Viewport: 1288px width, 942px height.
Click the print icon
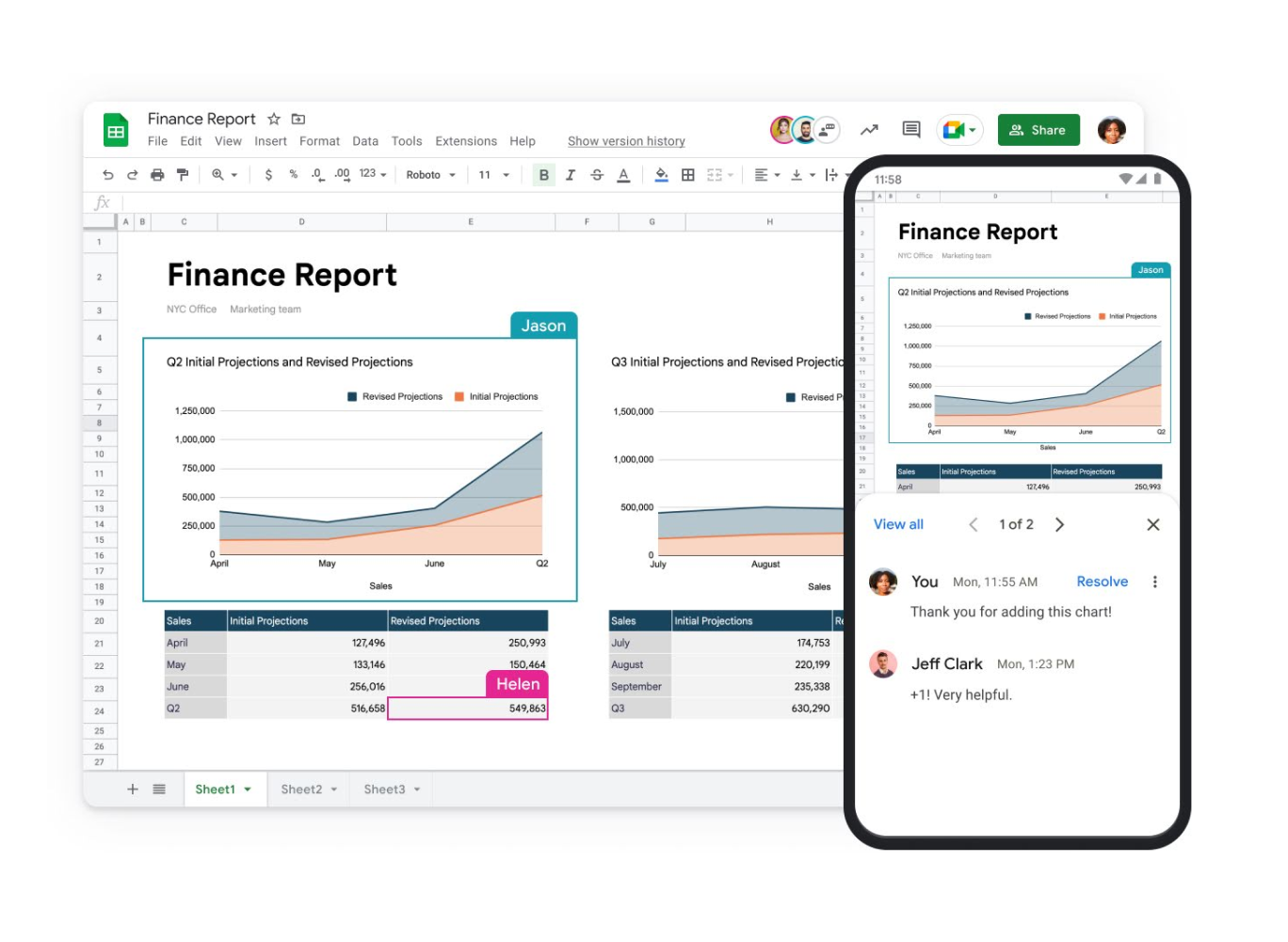(x=157, y=175)
